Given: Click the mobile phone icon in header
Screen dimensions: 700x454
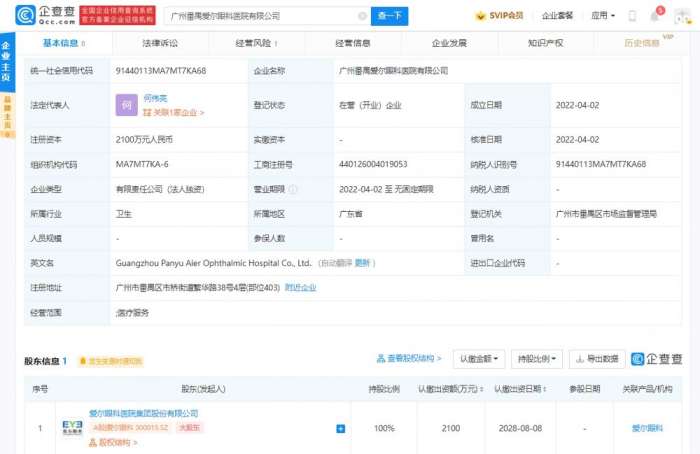Looking at the screenshot, I should 632,16.
